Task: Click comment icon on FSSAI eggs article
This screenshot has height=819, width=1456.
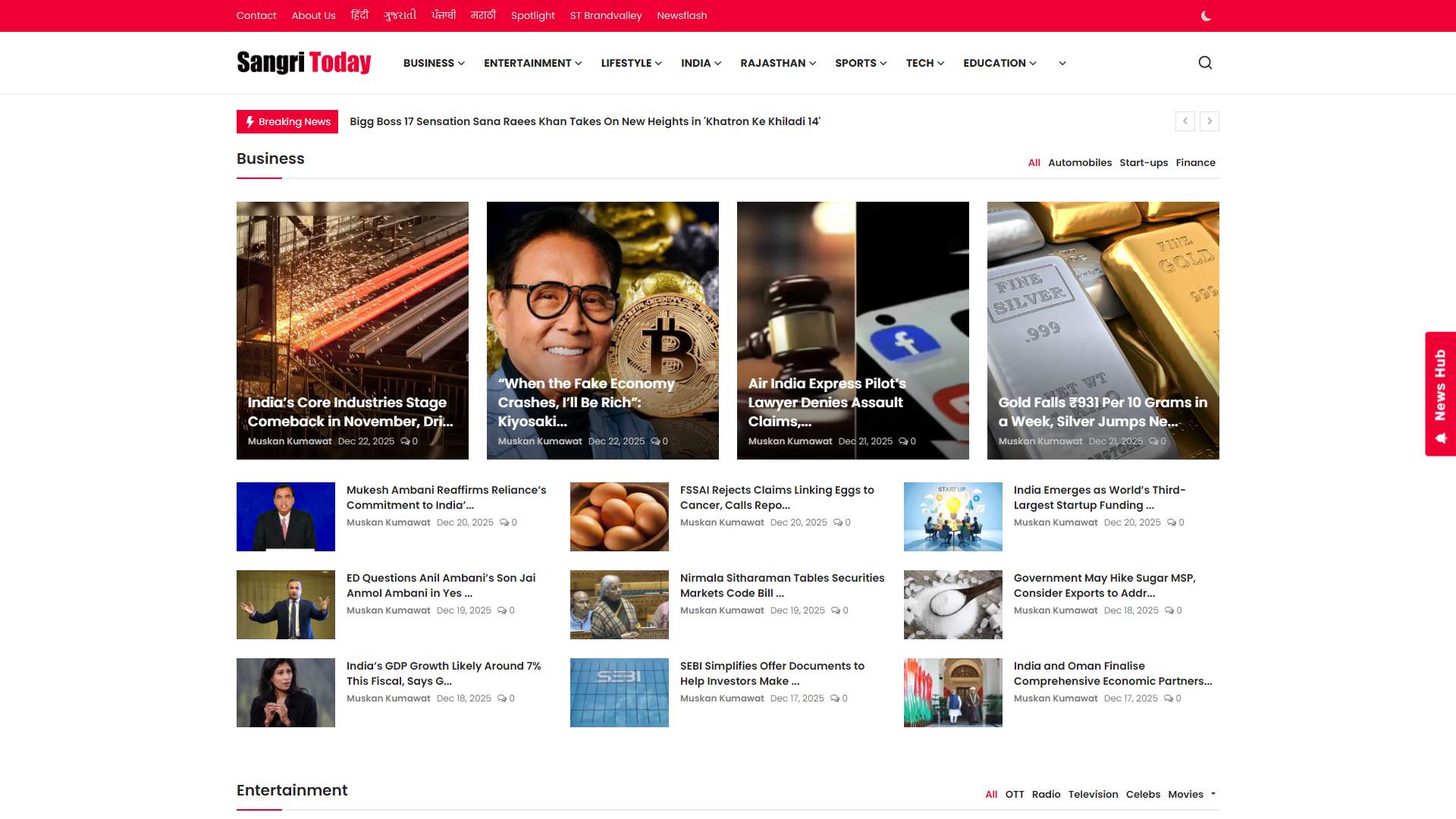Action: tap(838, 522)
